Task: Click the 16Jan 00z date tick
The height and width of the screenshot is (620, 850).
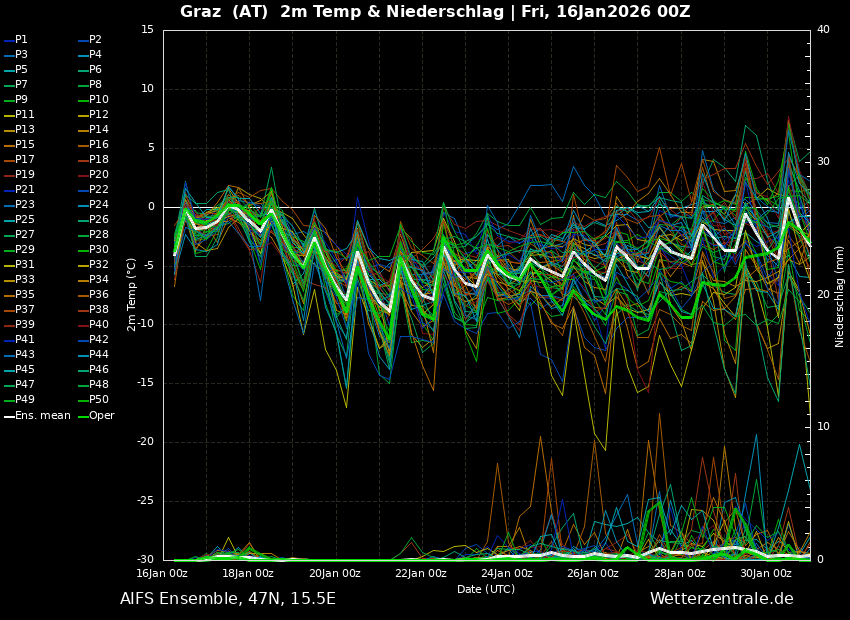Action: pos(162,573)
